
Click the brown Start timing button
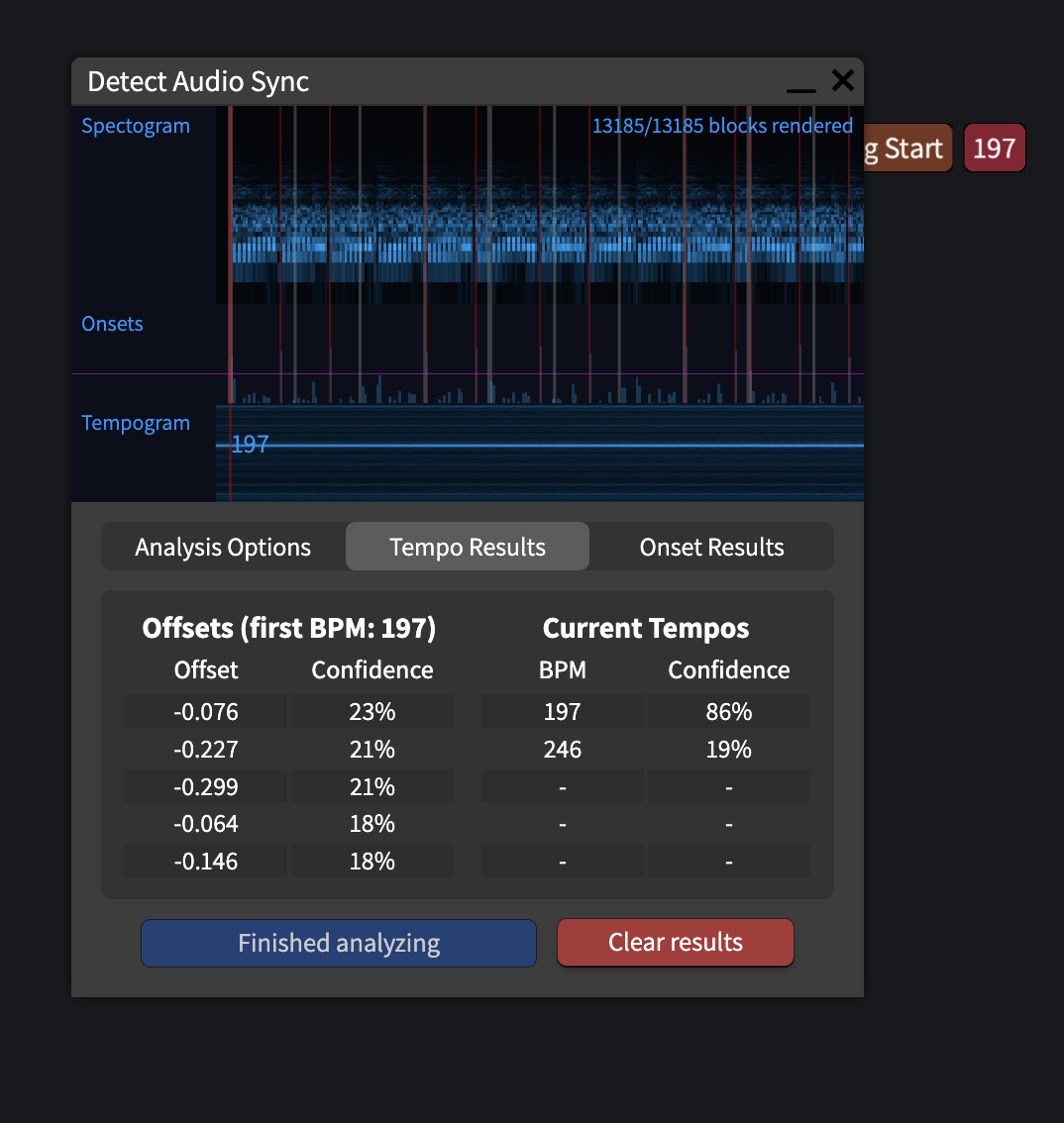pos(907,148)
